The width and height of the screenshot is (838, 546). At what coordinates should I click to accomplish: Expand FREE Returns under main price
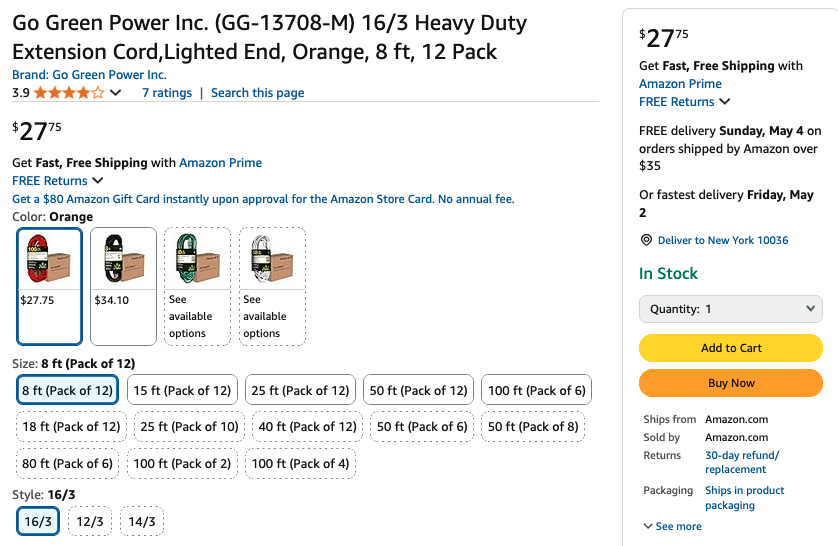(58, 181)
